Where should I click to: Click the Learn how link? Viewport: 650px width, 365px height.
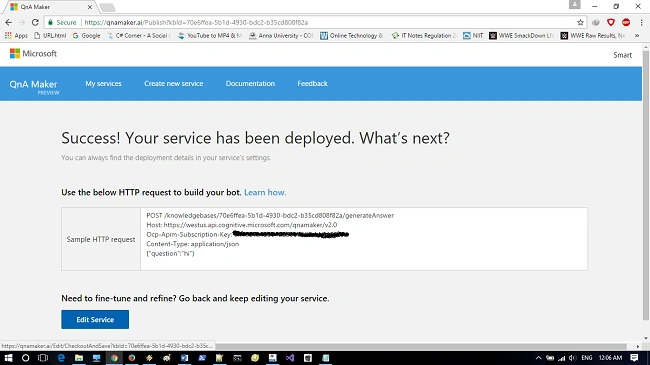(265, 192)
